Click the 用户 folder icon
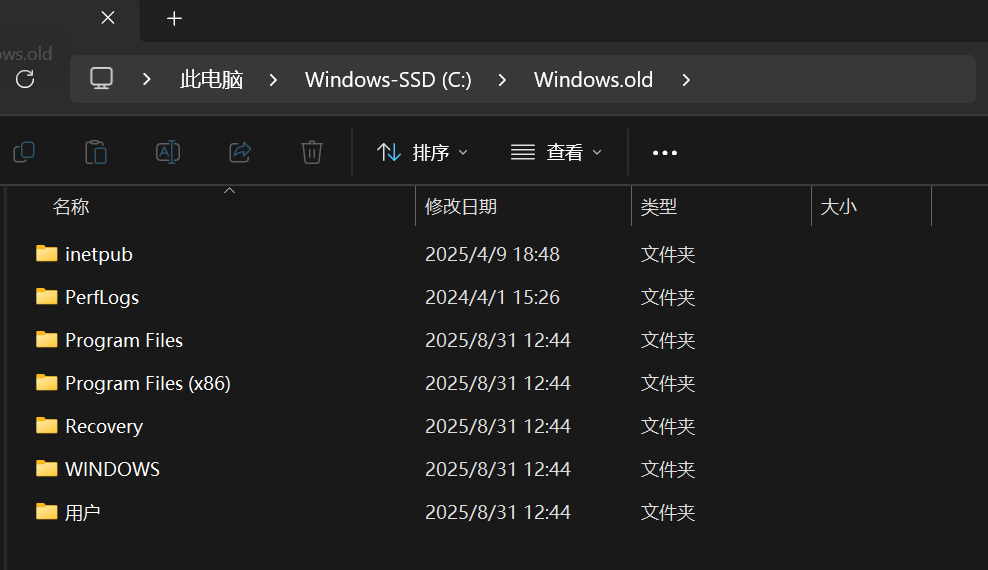Screen dimensions: 988x570 46,511
